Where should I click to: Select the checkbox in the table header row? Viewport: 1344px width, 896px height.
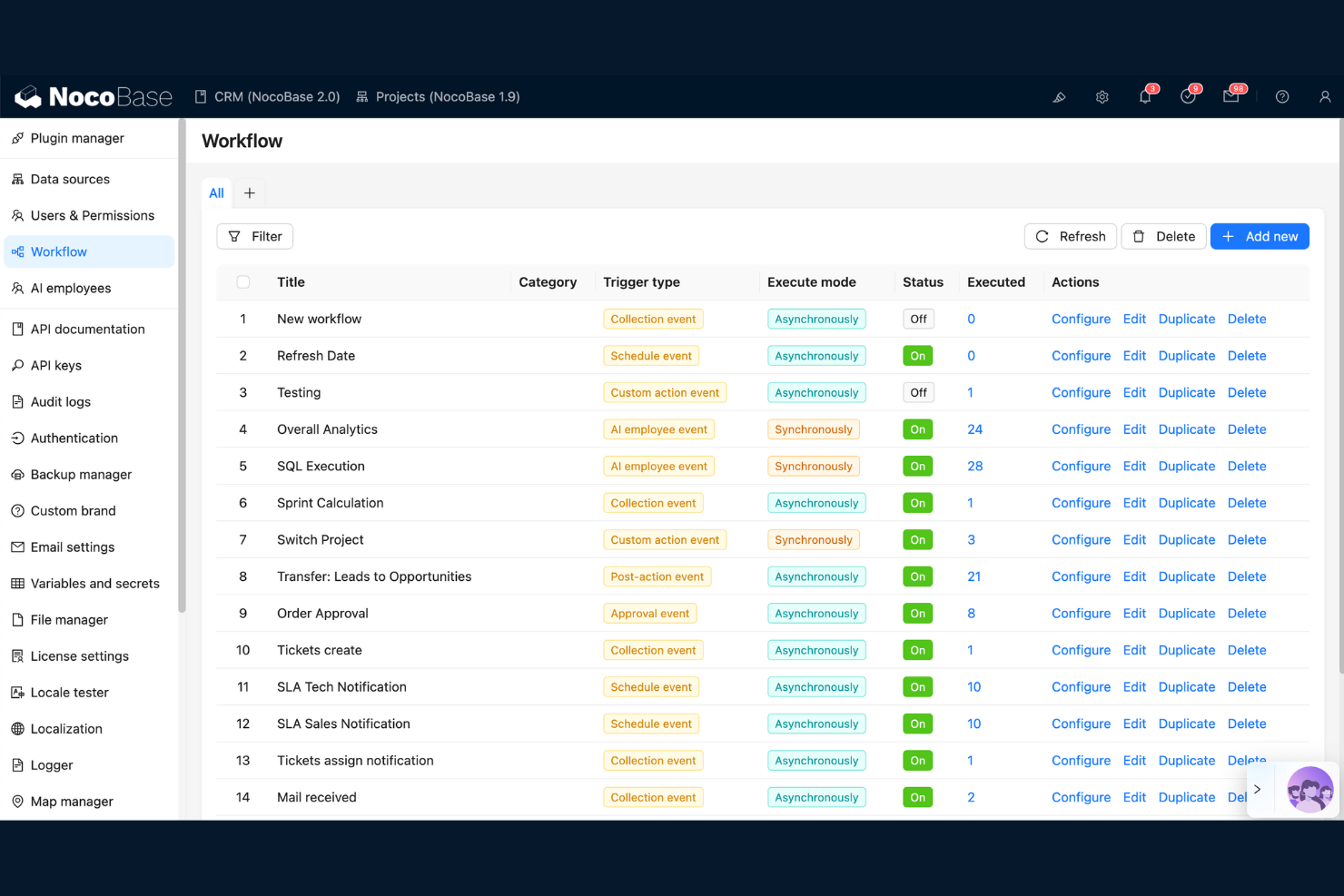click(242, 281)
